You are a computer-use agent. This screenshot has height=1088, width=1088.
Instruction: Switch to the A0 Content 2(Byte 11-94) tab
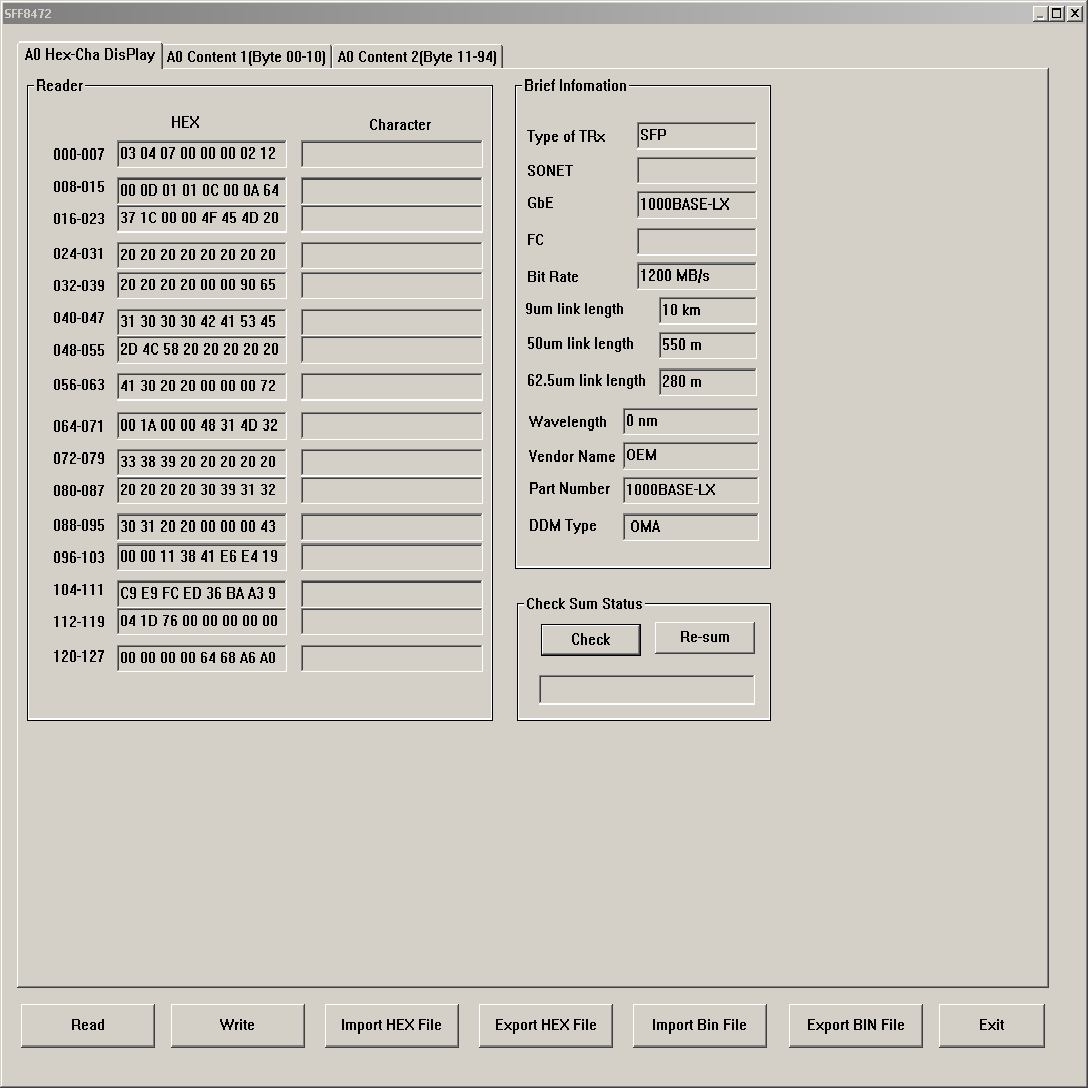(417, 56)
